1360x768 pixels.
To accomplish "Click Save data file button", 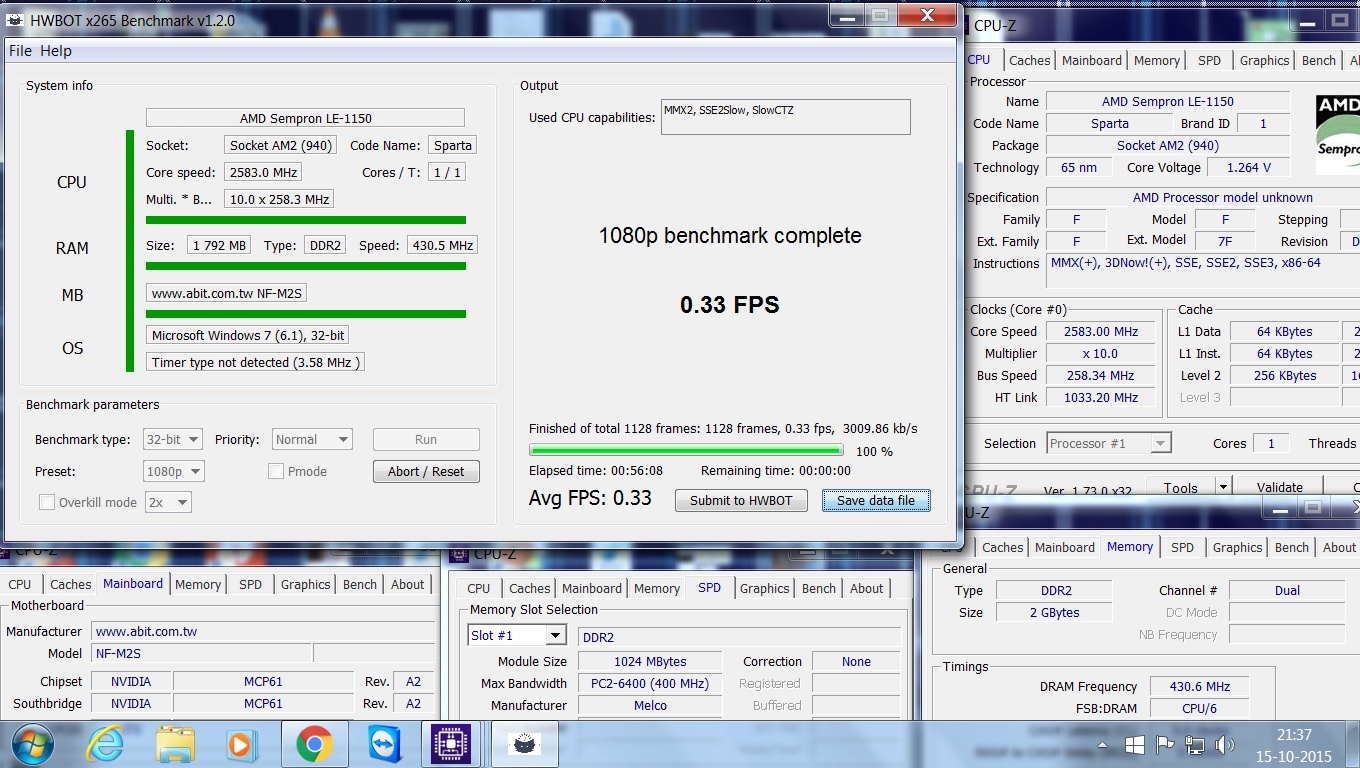I will pos(876,500).
